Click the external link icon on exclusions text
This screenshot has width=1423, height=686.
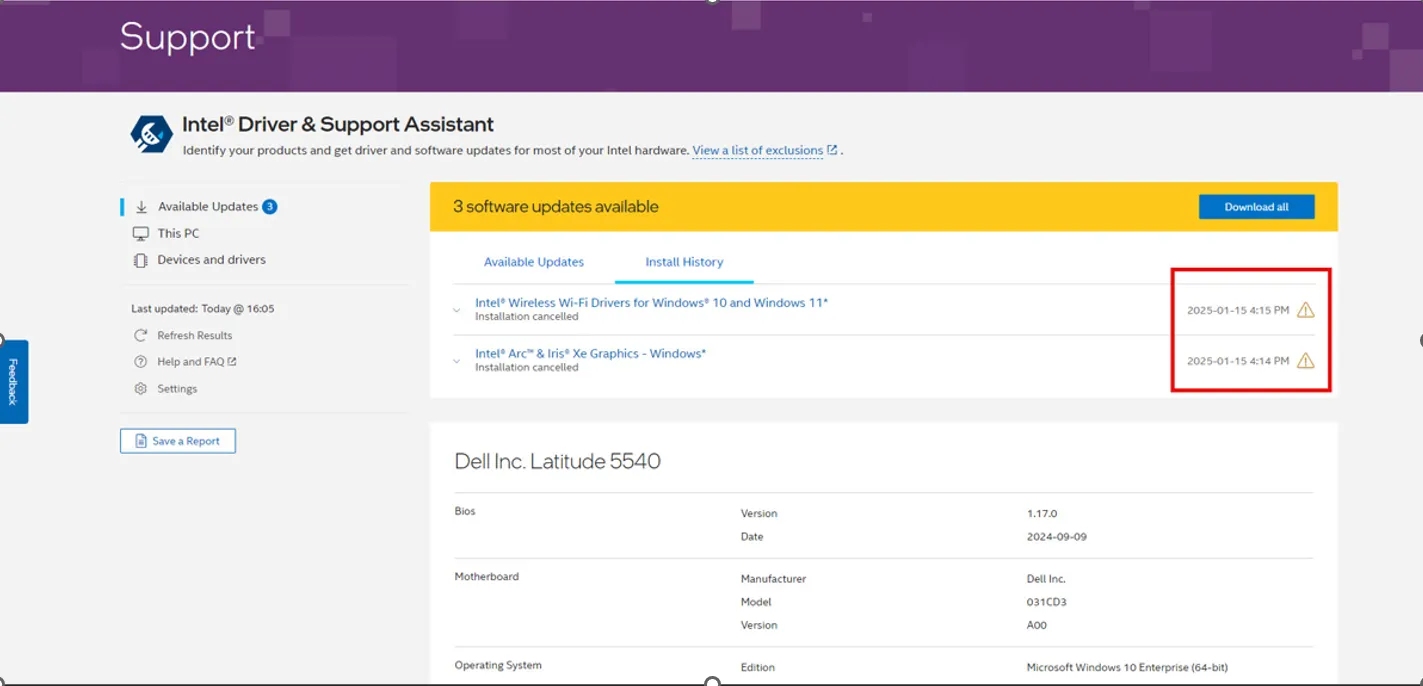(x=831, y=150)
